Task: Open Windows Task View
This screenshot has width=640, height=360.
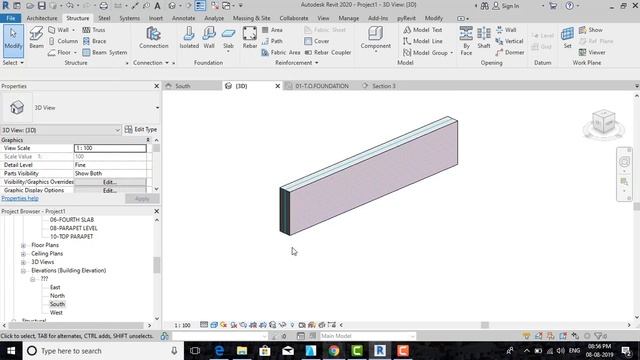Action: (x=195, y=351)
